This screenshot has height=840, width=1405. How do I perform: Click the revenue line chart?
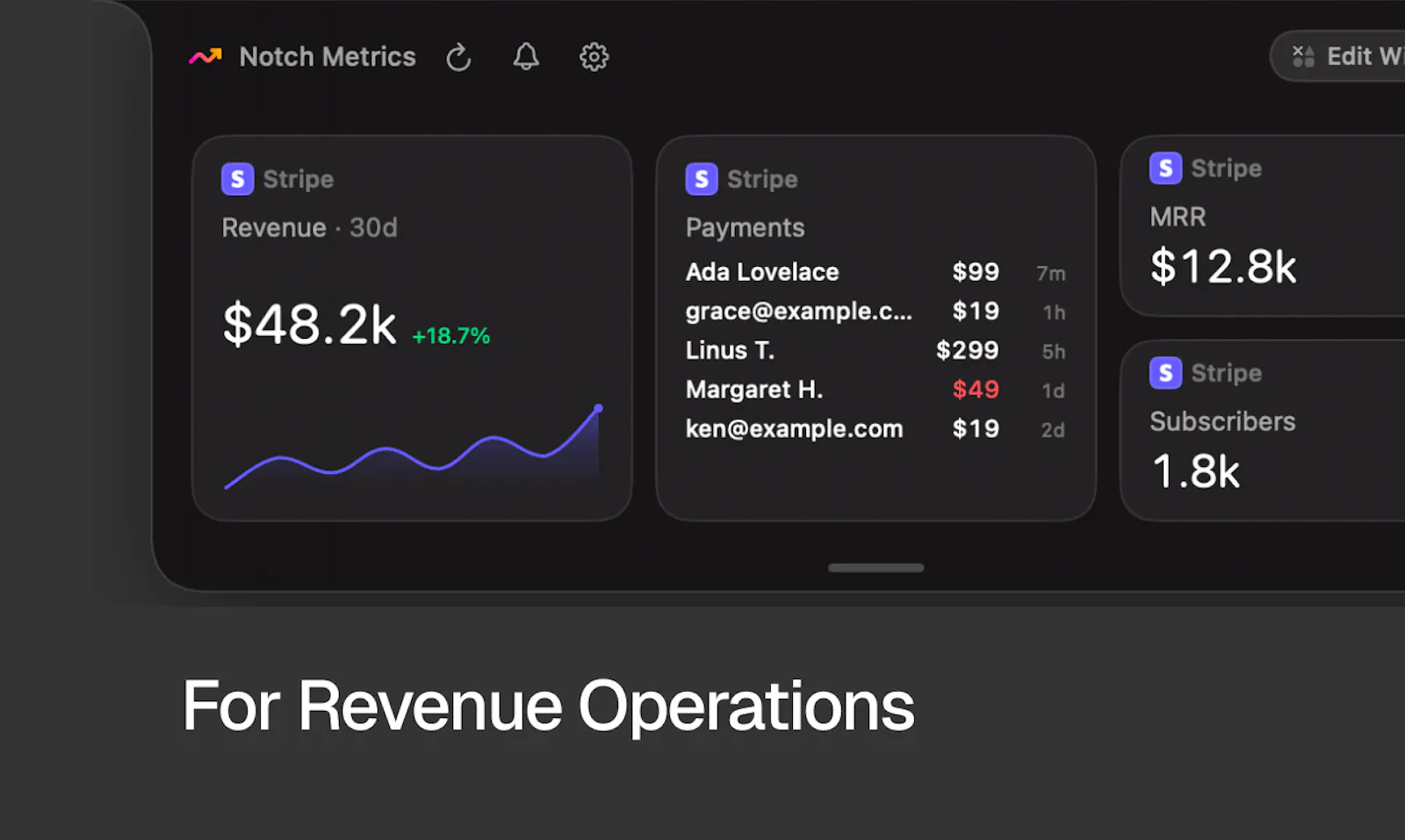(x=412, y=447)
